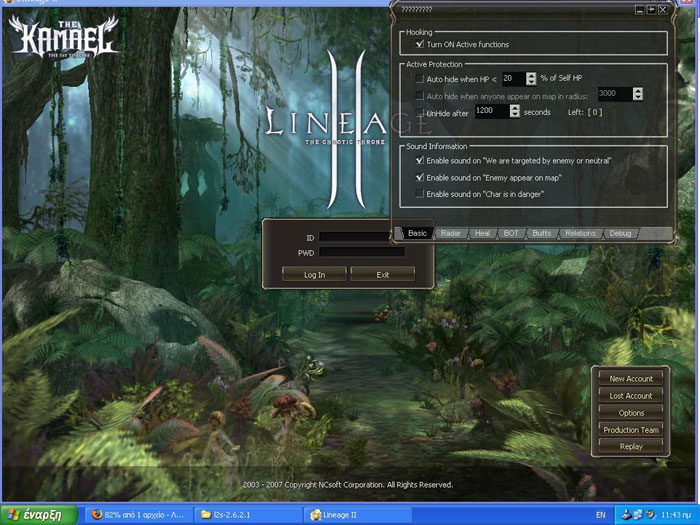Switch to the Relations tab
The width and height of the screenshot is (700, 525).
(580, 233)
